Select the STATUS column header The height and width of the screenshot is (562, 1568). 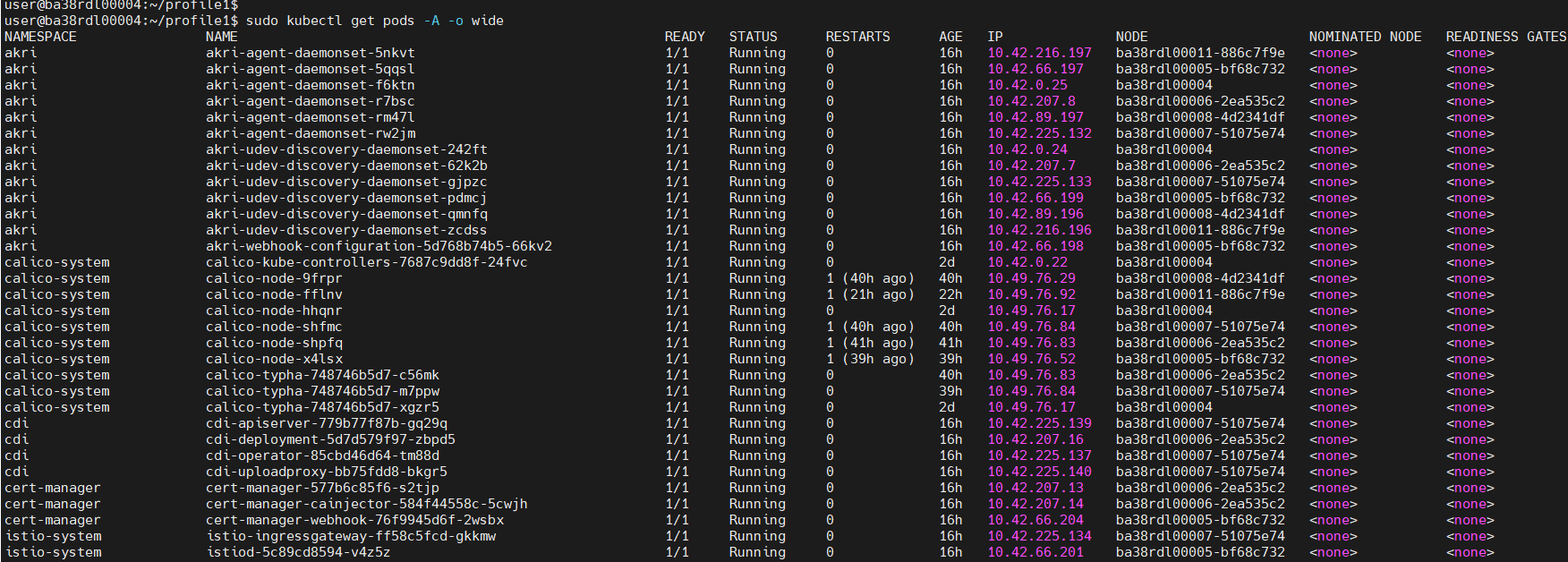(754, 37)
